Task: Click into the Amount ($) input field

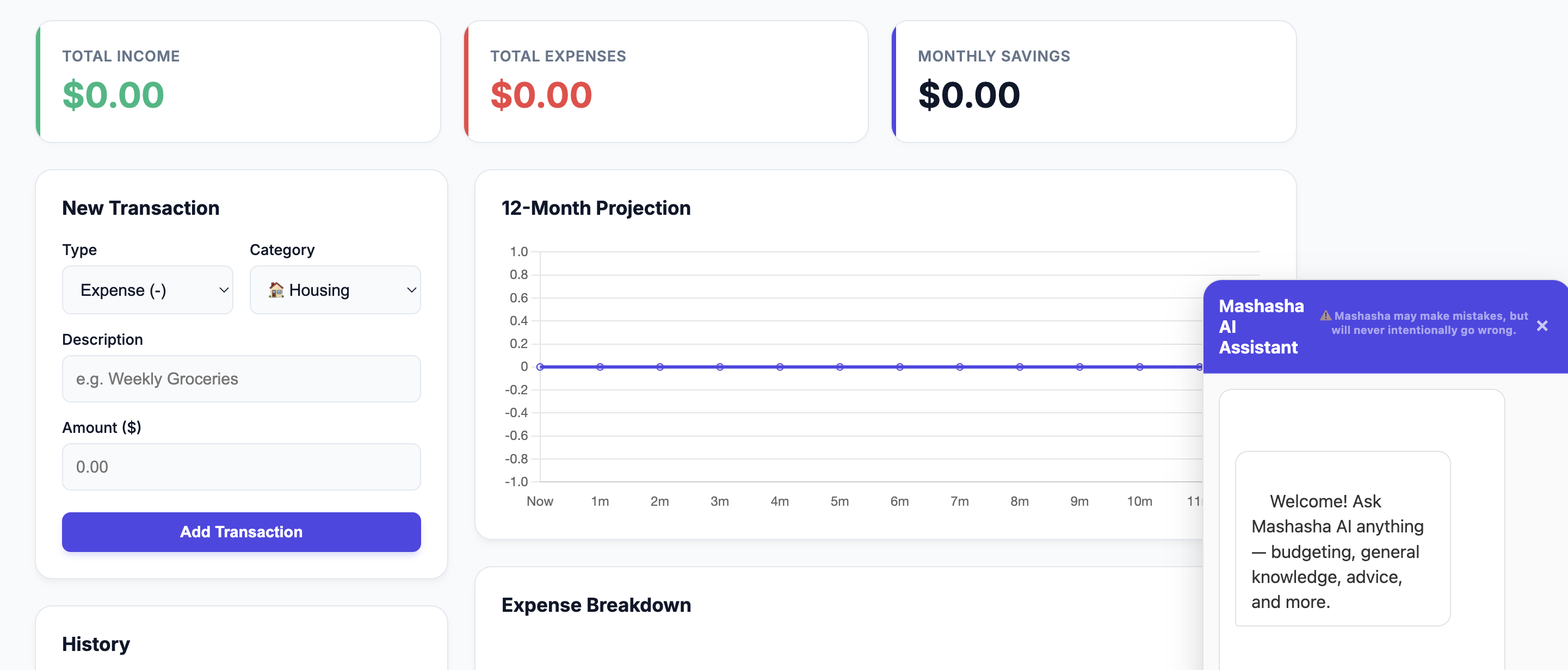Action: 241,467
